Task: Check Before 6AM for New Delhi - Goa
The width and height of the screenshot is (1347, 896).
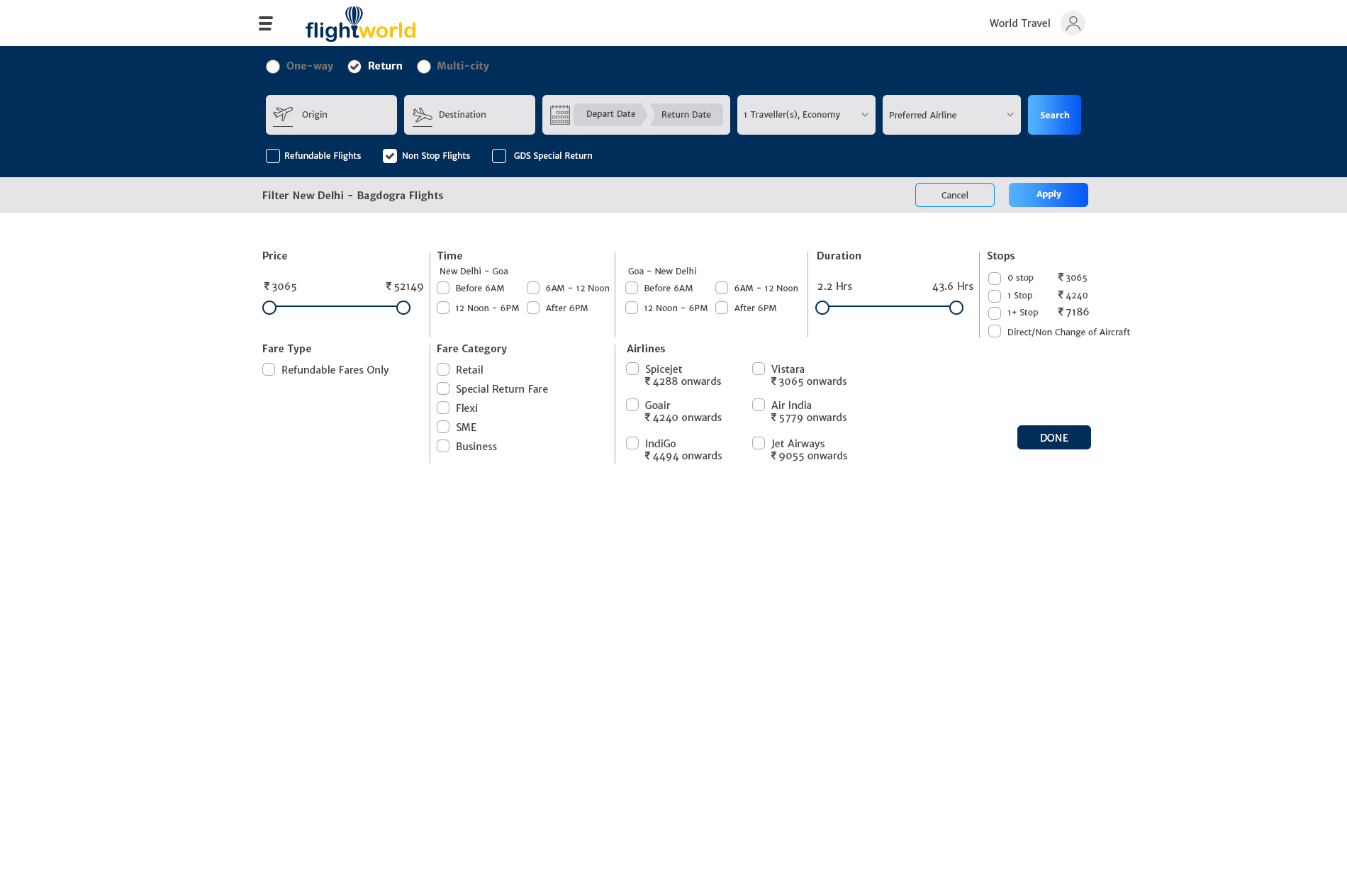Action: [x=443, y=288]
